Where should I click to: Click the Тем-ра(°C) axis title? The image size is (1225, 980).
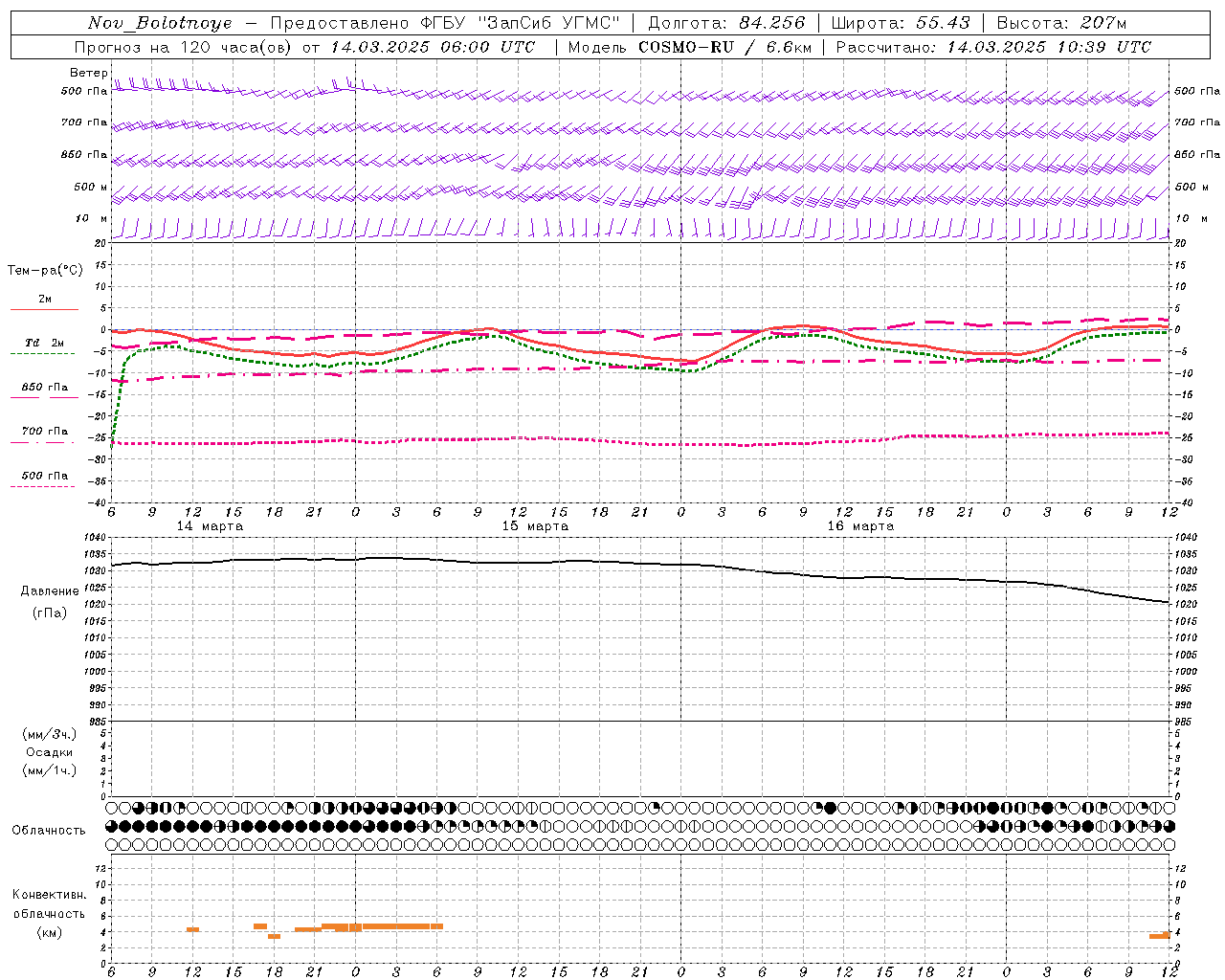(45, 271)
